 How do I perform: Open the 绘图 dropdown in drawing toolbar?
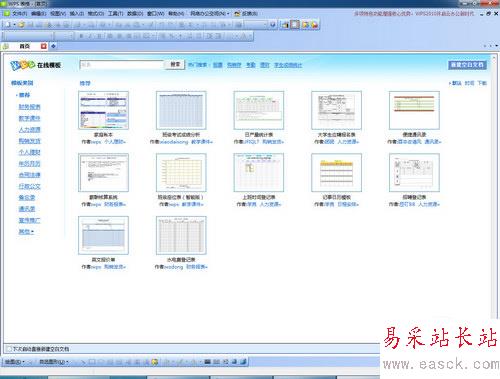pyautogui.click(x=14, y=361)
